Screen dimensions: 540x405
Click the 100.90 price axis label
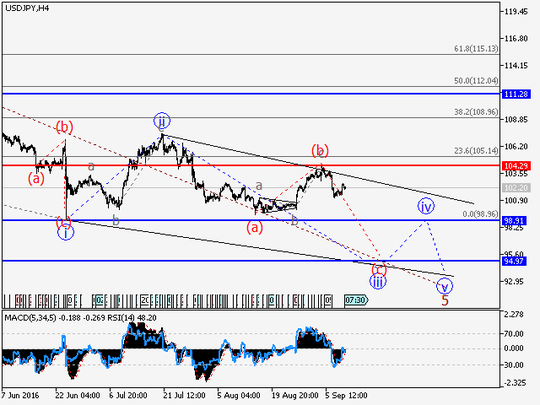(x=516, y=200)
